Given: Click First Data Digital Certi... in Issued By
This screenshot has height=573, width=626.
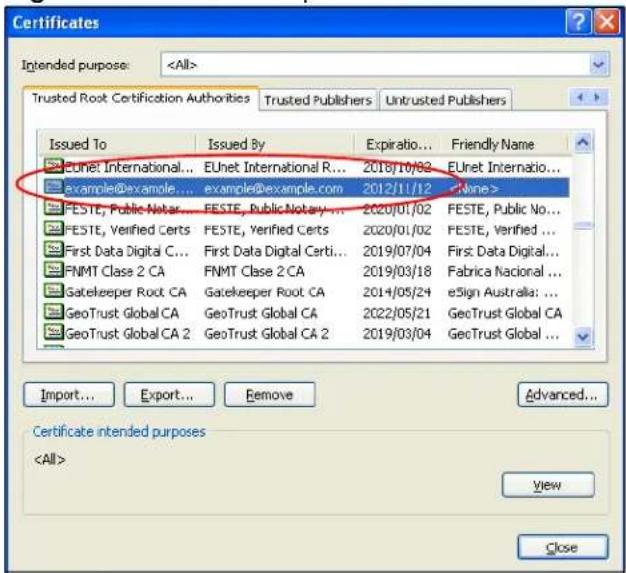Looking at the screenshot, I should point(275,251).
